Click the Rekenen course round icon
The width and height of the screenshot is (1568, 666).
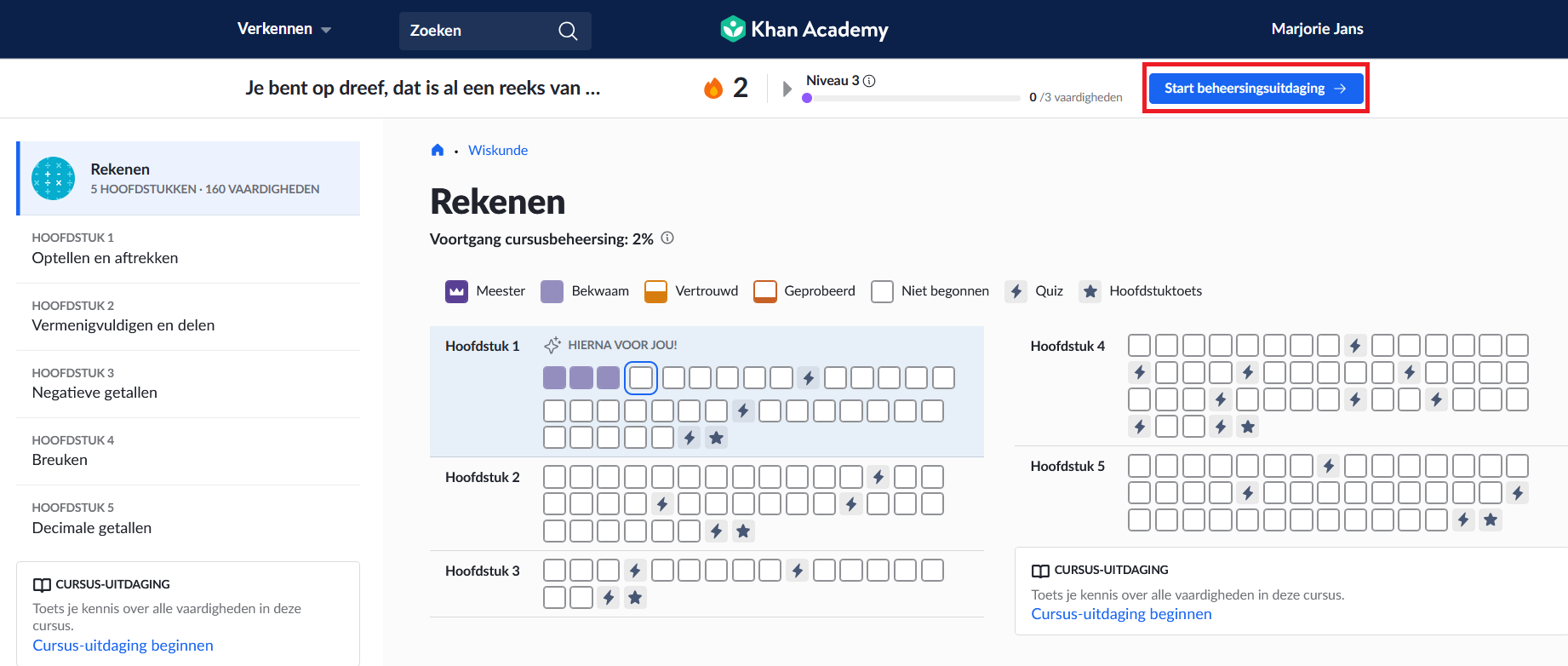[53, 178]
